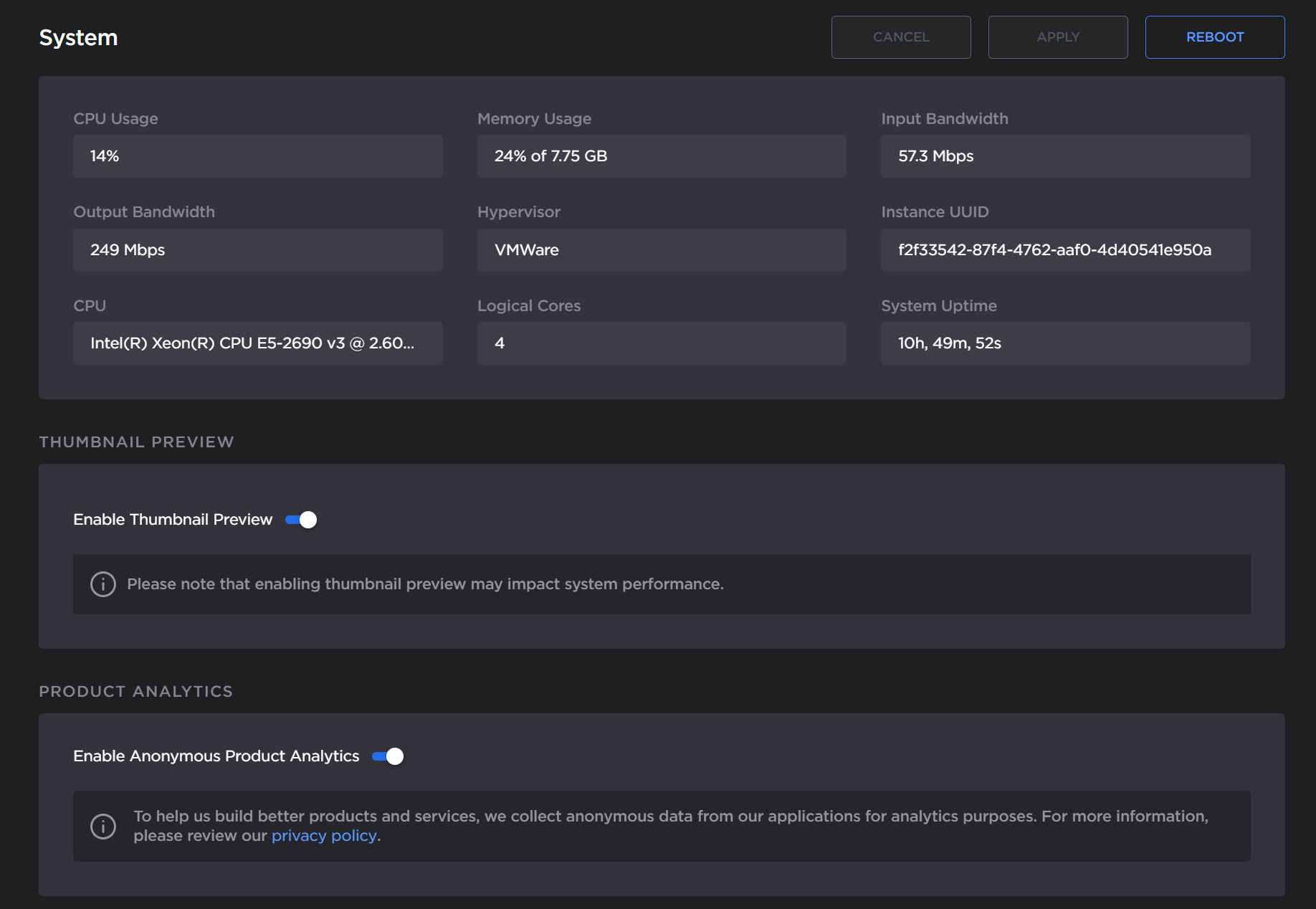Screen dimensions: 1316x909
Task: Click the Input Bandwidth field showing 57.3 Mbps
Action: coord(1065,156)
